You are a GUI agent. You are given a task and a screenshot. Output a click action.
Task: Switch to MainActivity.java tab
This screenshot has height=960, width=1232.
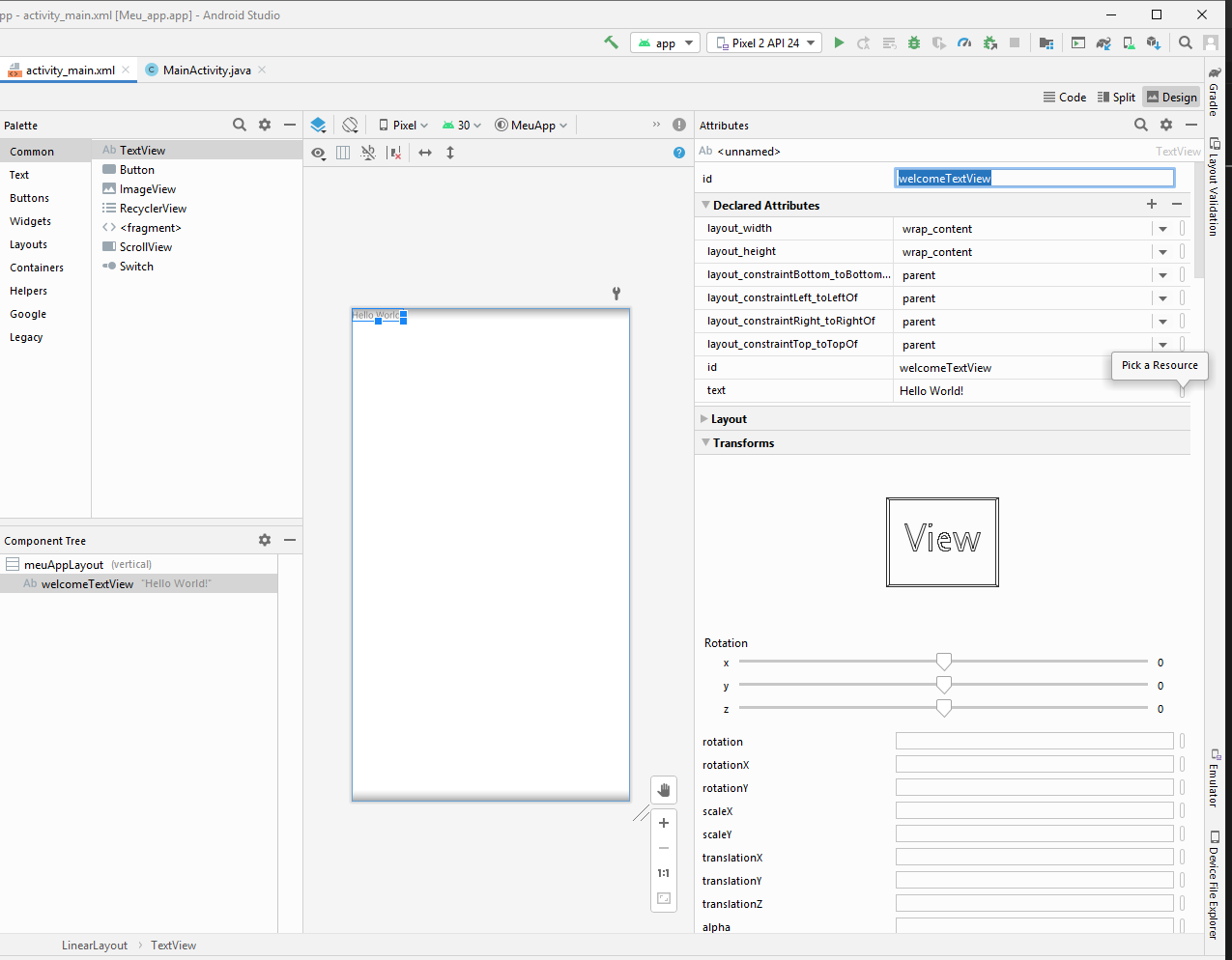tap(206, 70)
